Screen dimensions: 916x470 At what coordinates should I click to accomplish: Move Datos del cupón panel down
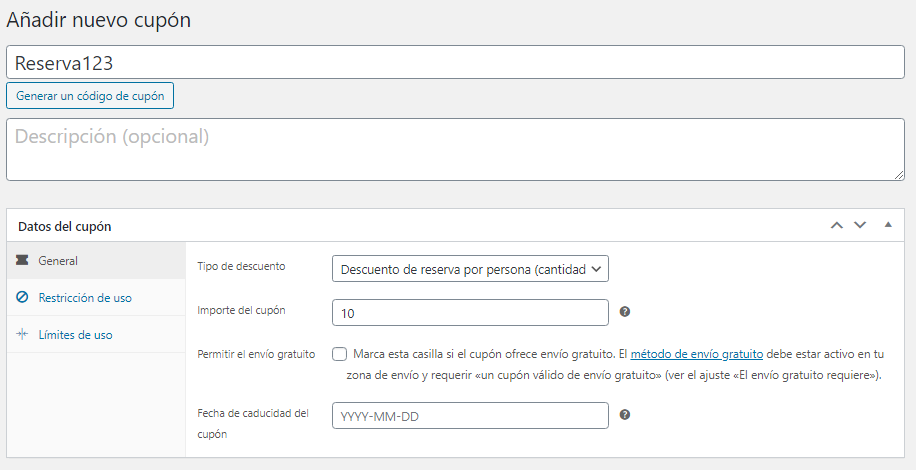860,225
